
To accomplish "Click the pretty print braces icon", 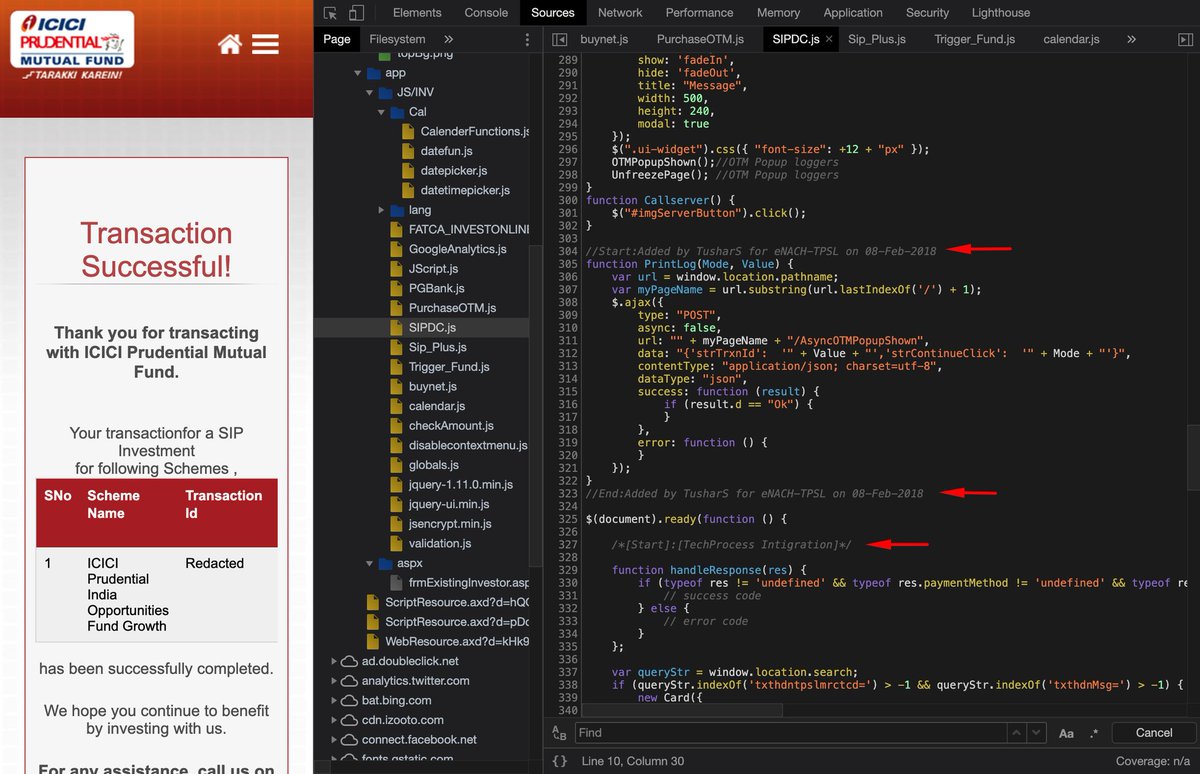I will click(560, 761).
